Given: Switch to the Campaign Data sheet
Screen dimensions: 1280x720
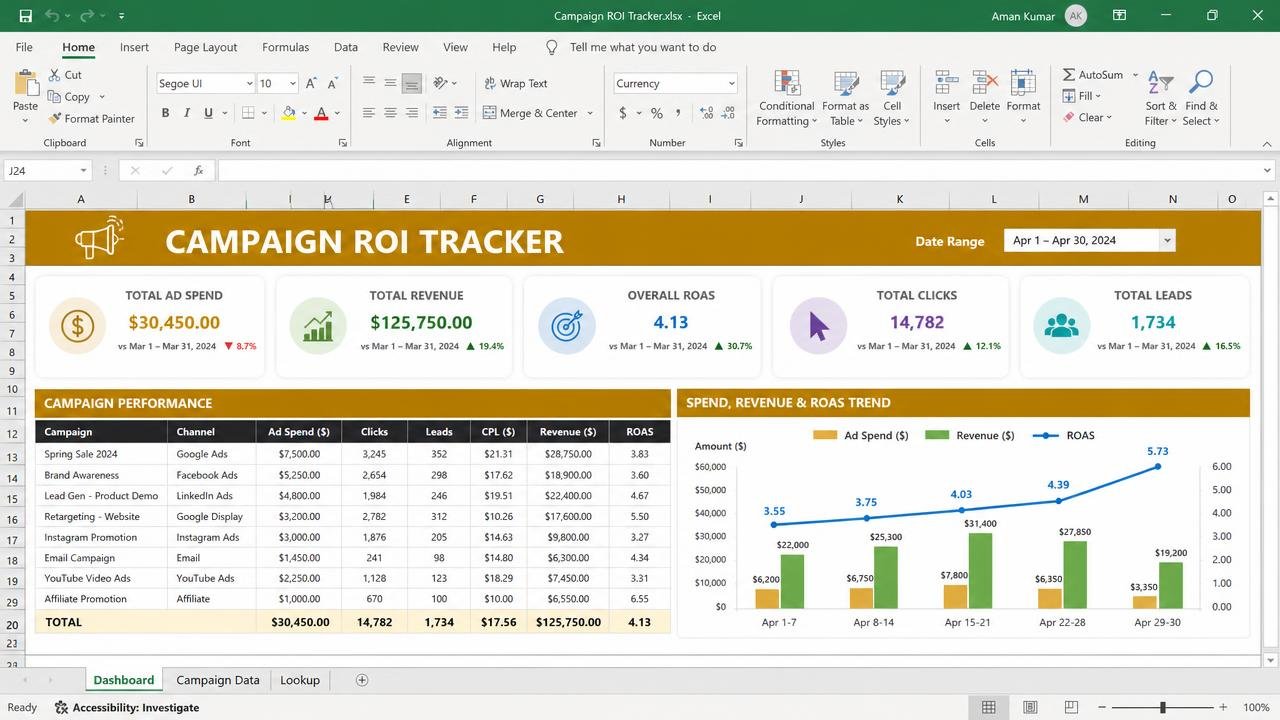Looking at the screenshot, I should point(218,680).
